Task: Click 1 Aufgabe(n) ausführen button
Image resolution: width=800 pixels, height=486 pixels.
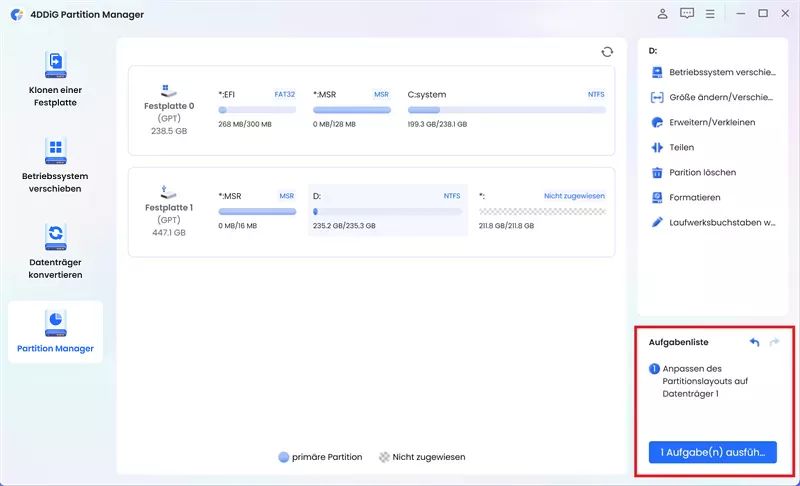Action: coord(713,452)
